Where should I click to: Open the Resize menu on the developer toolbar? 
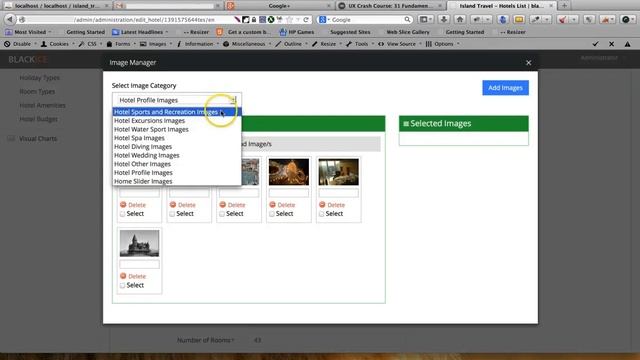tap(327, 44)
